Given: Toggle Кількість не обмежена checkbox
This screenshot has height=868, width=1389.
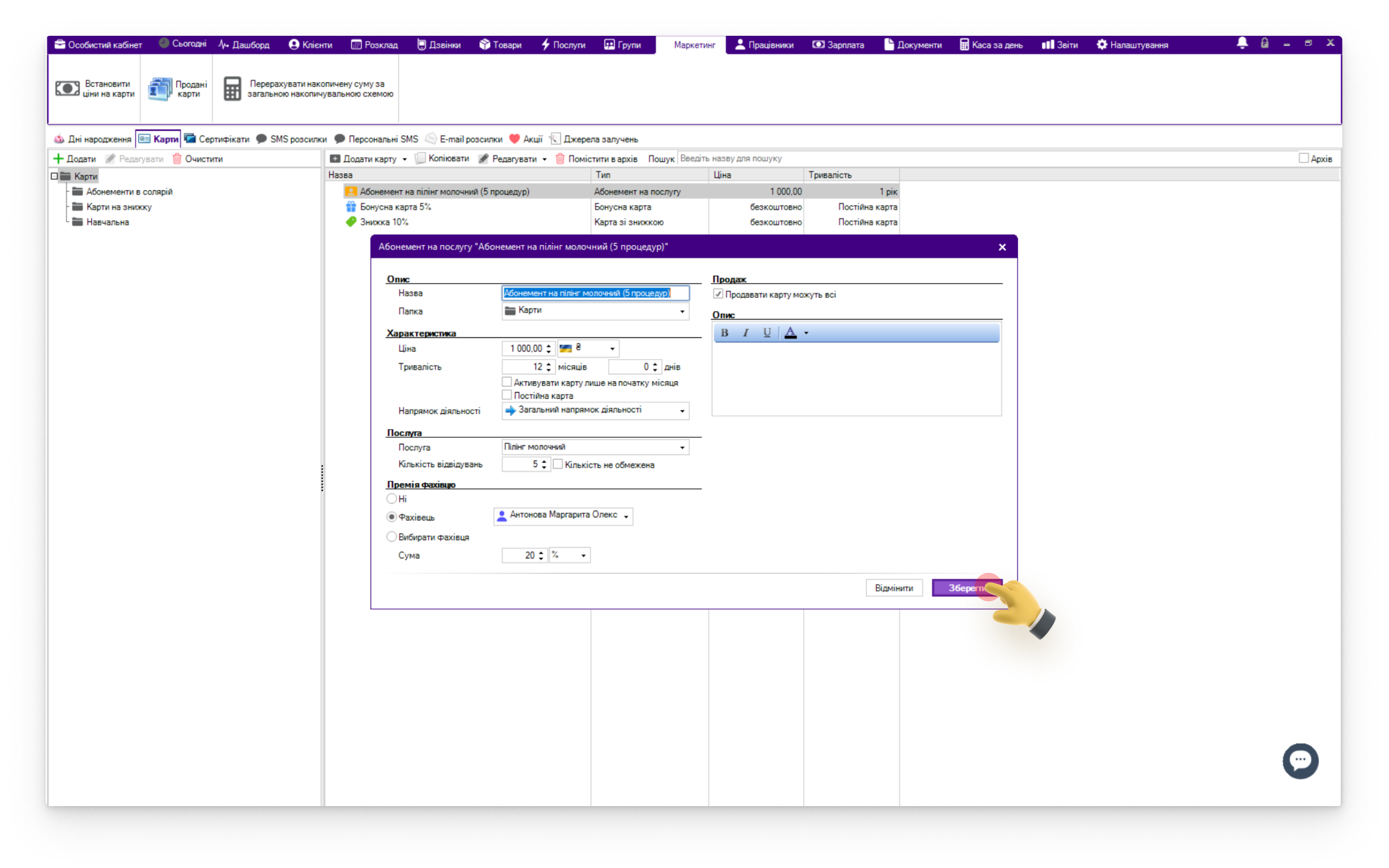Looking at the screenshot, I should [x=558, y=464].
